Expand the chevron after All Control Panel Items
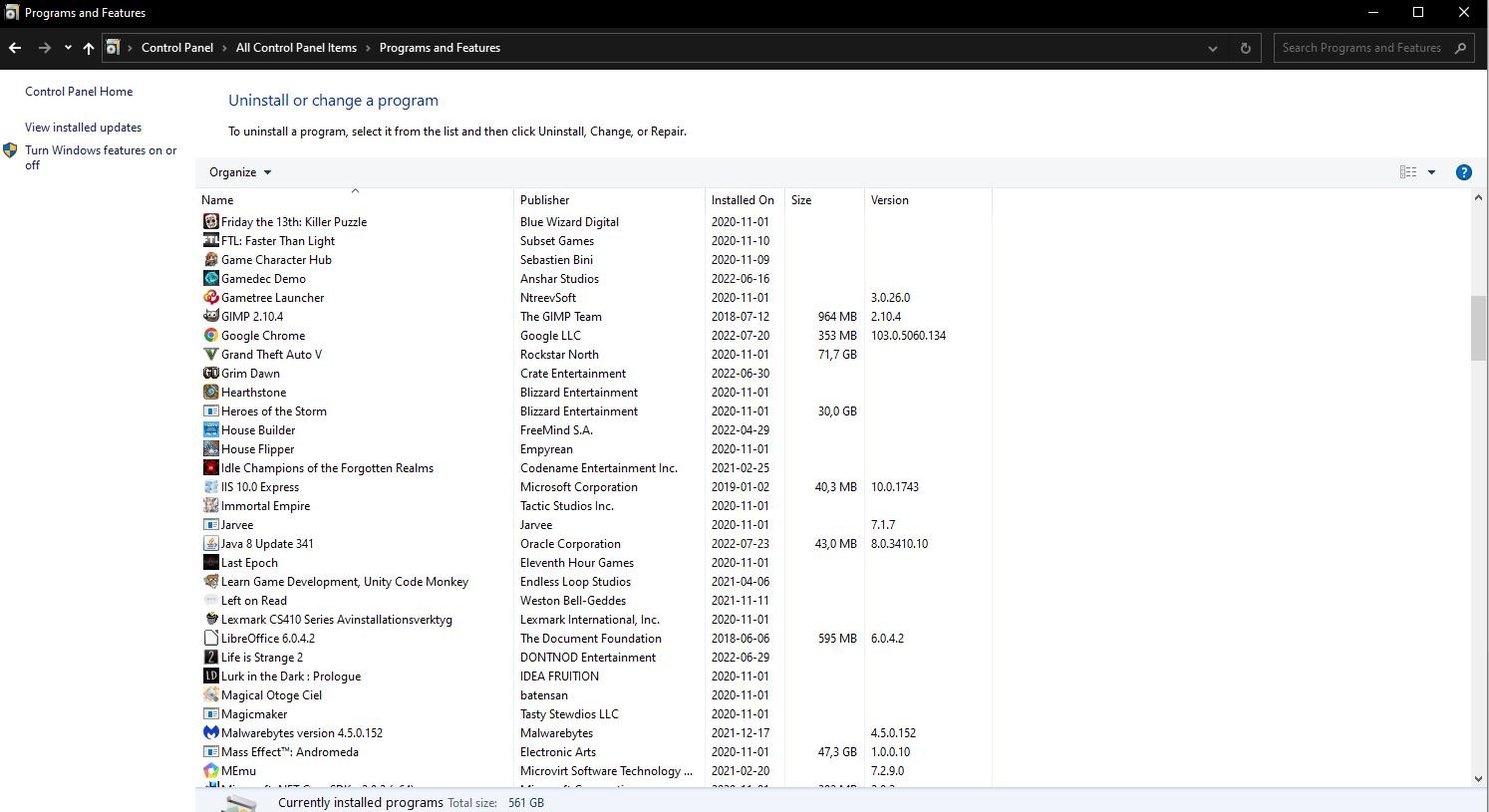 point(368,48)
